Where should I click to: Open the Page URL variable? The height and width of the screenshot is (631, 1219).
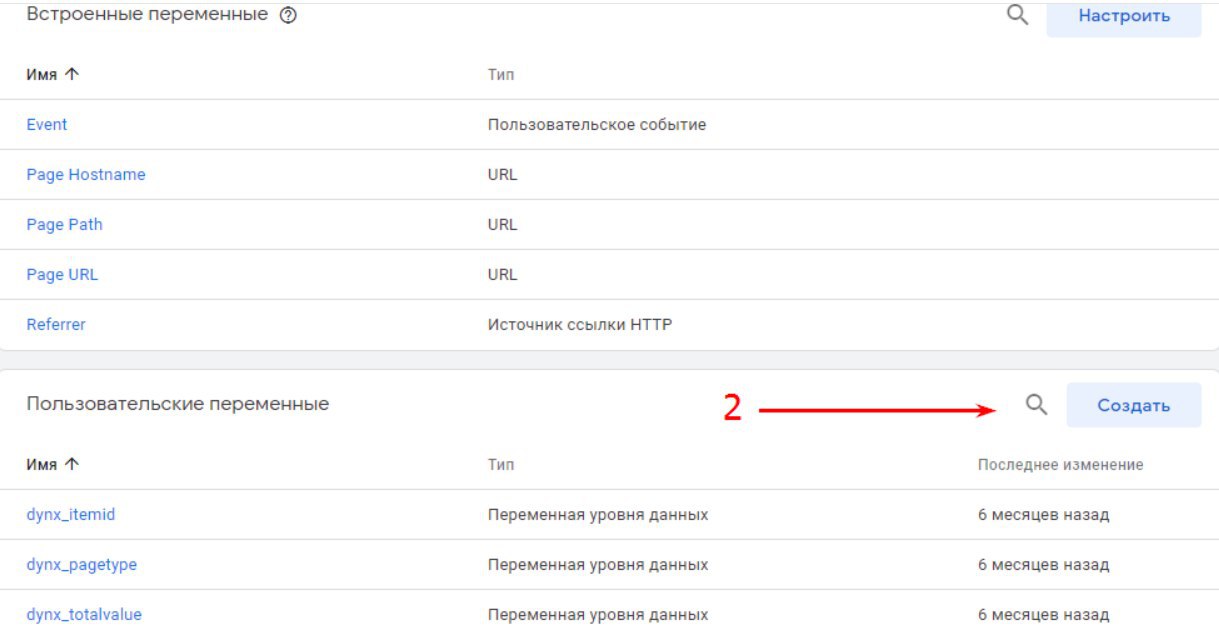tap(62, 275)
